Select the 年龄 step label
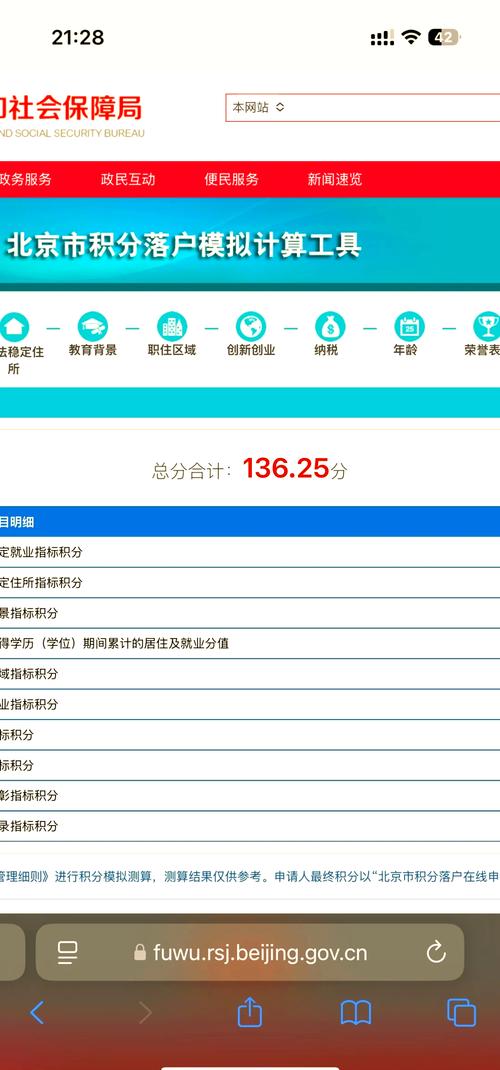Viewport: 500px width, 1070px height. 405,350
